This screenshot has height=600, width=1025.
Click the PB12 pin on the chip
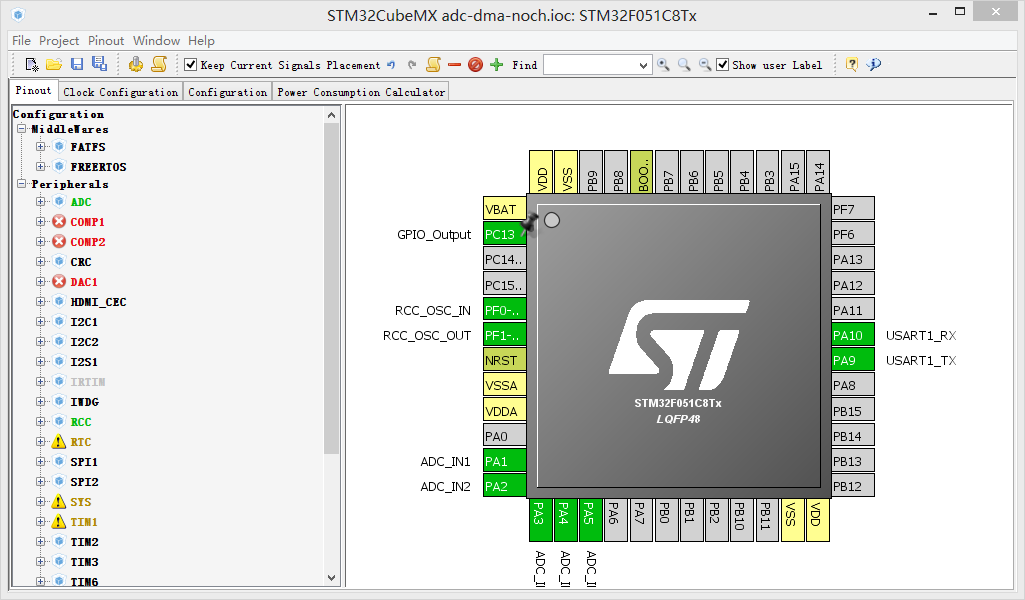(x=852, y=486)
